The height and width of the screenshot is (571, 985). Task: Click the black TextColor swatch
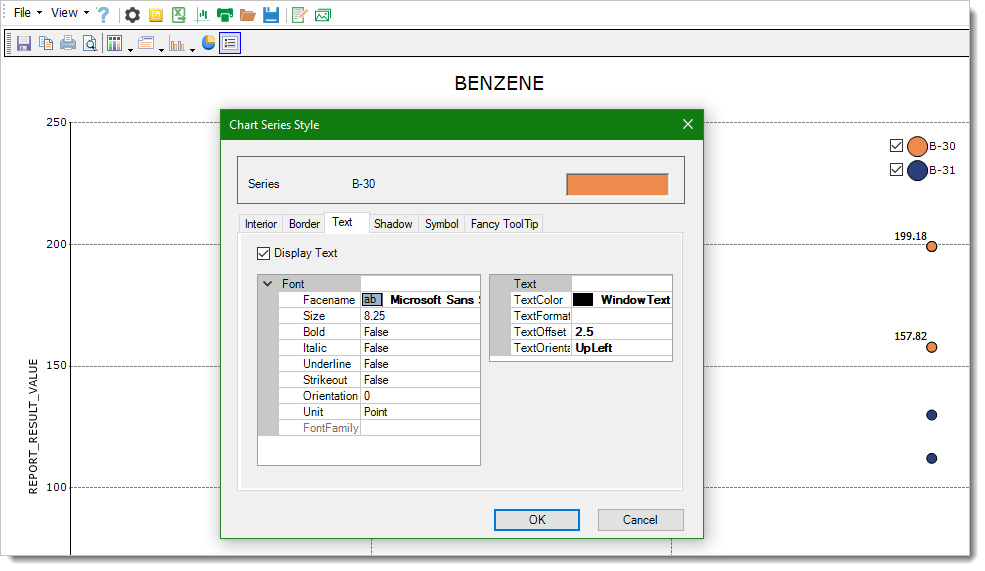click(583, 300)
